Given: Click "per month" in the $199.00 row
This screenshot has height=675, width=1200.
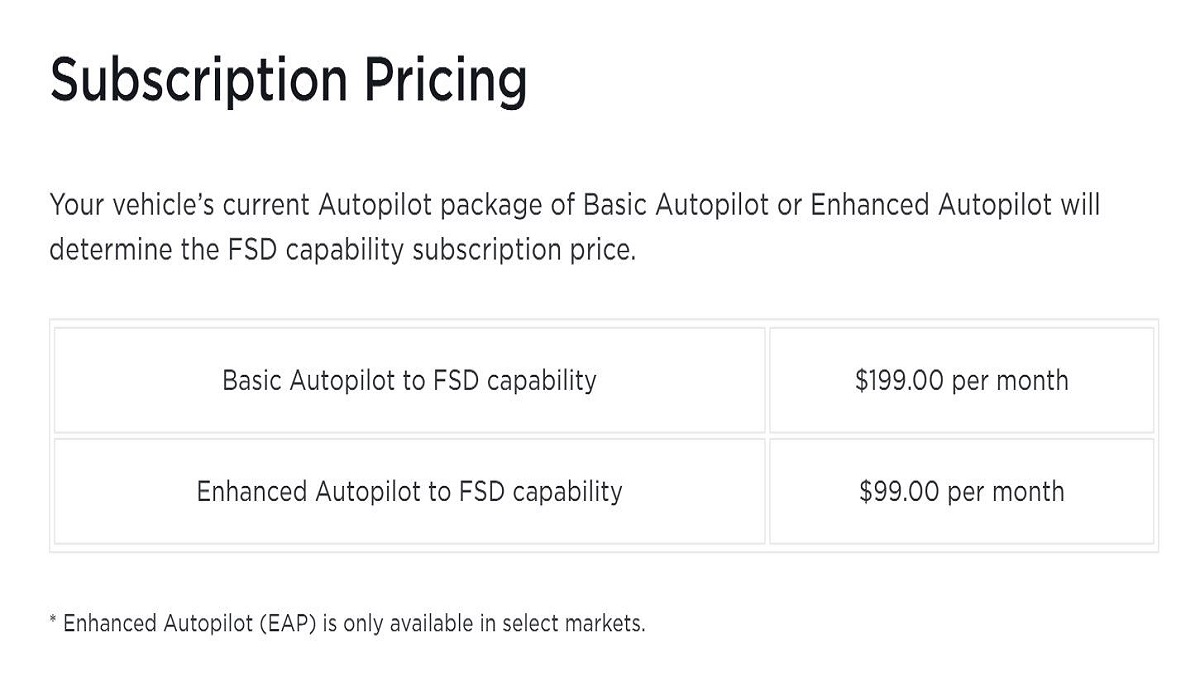Looking at the screenshot, I should coord(1010,381).
